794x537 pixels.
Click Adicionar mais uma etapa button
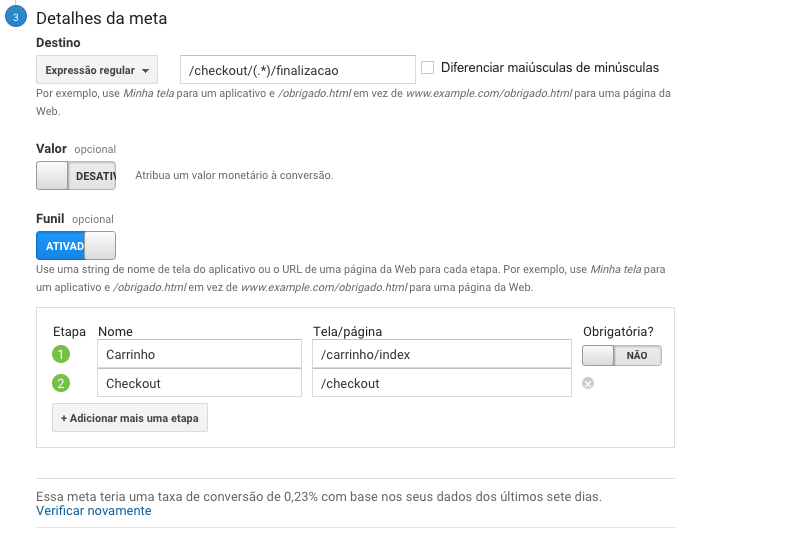pyautogui.click(x=130, y=418)
